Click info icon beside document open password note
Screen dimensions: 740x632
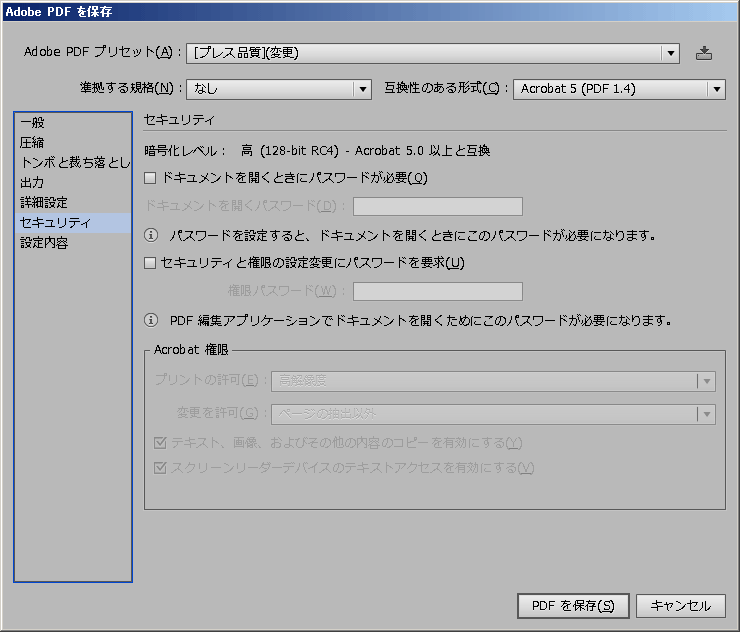152,236
